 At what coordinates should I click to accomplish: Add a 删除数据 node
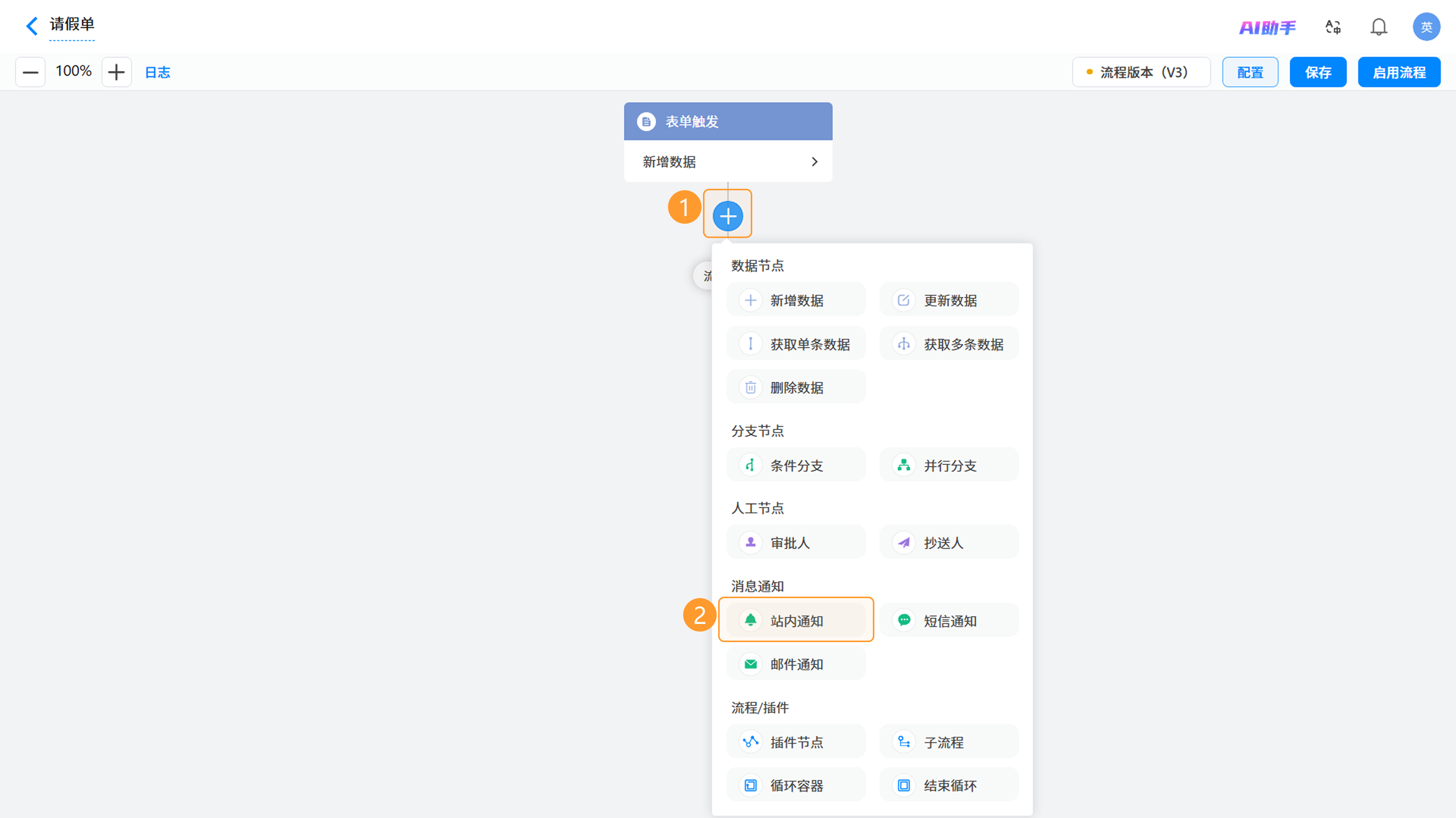click(796, 387)
